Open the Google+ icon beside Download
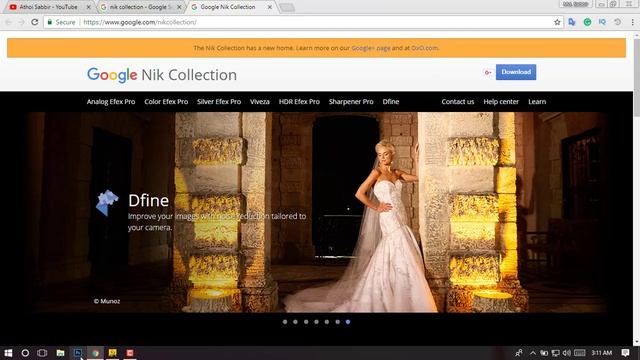The height and width of the screenshot is (360, 640). [x=487, y=73]
